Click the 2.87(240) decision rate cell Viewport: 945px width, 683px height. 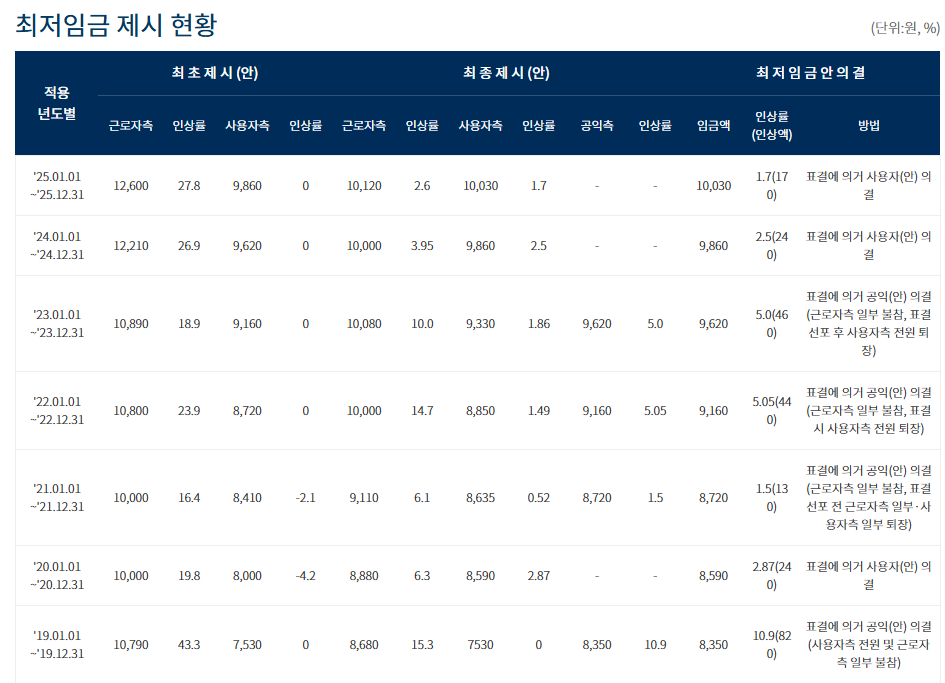tap(771, 576)
